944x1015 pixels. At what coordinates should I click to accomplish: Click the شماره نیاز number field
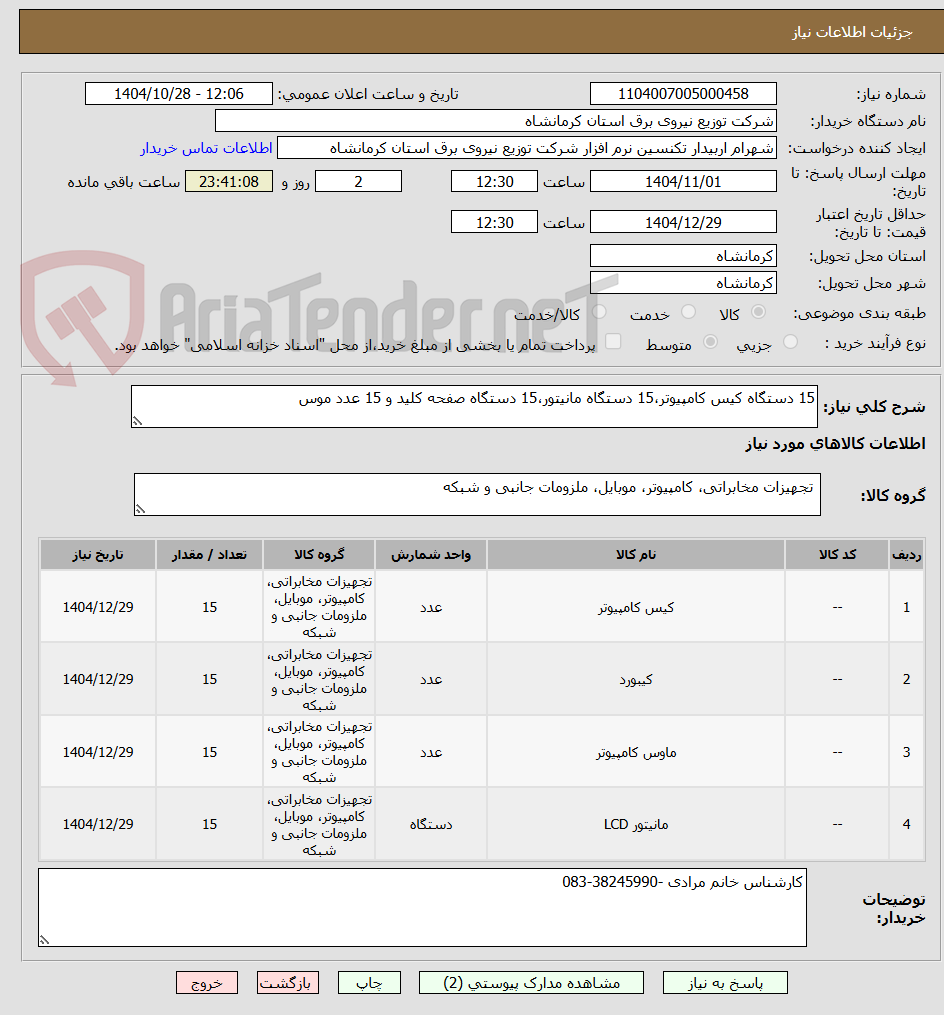683,94
